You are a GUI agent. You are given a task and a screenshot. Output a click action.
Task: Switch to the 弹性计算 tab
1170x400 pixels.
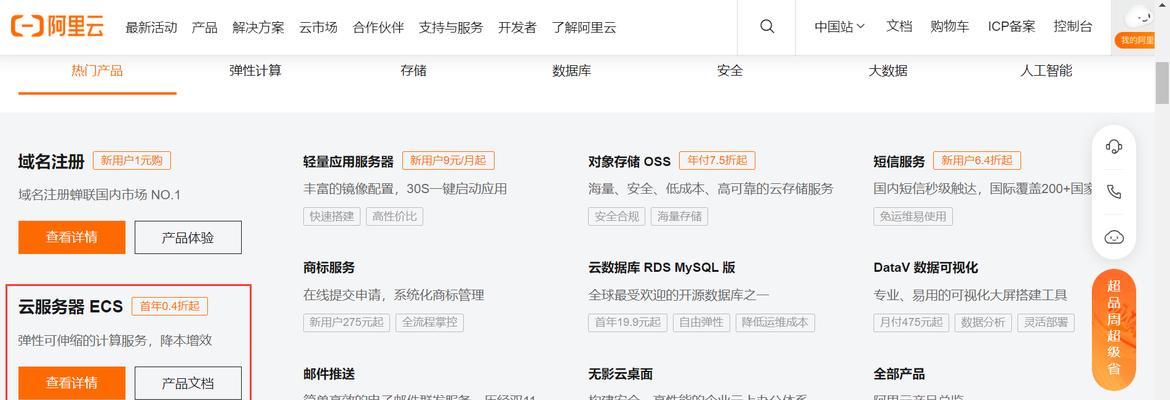pos(255,71)
